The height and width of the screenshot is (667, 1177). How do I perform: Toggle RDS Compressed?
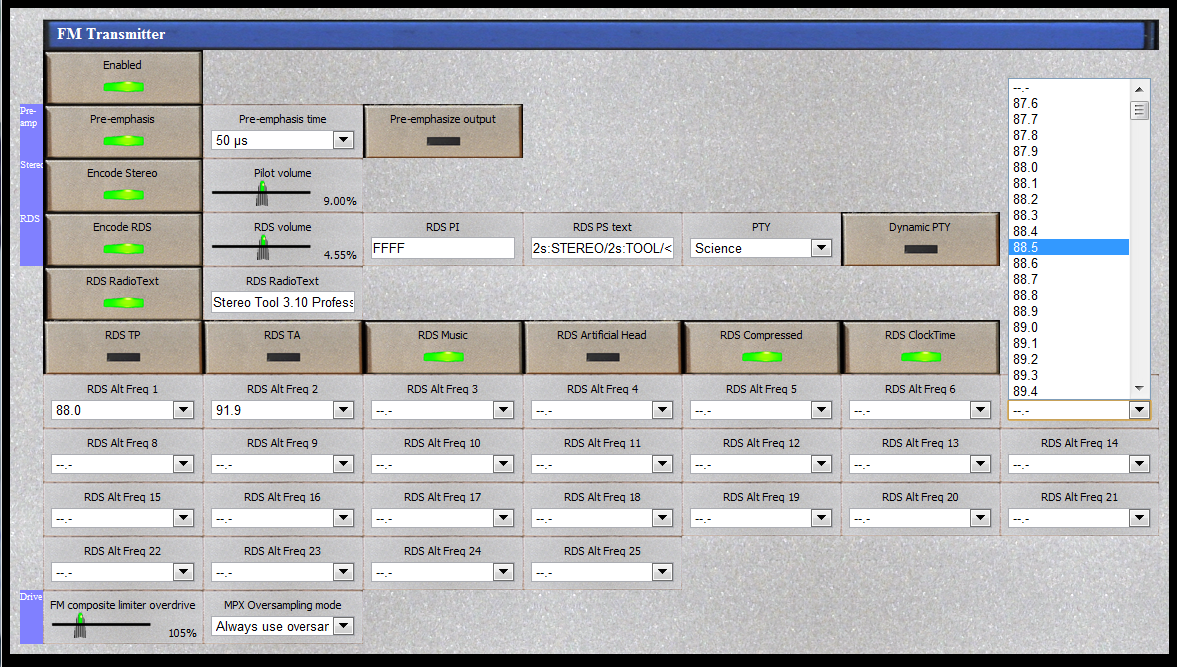pyautogui.click(x=761, y=347)
